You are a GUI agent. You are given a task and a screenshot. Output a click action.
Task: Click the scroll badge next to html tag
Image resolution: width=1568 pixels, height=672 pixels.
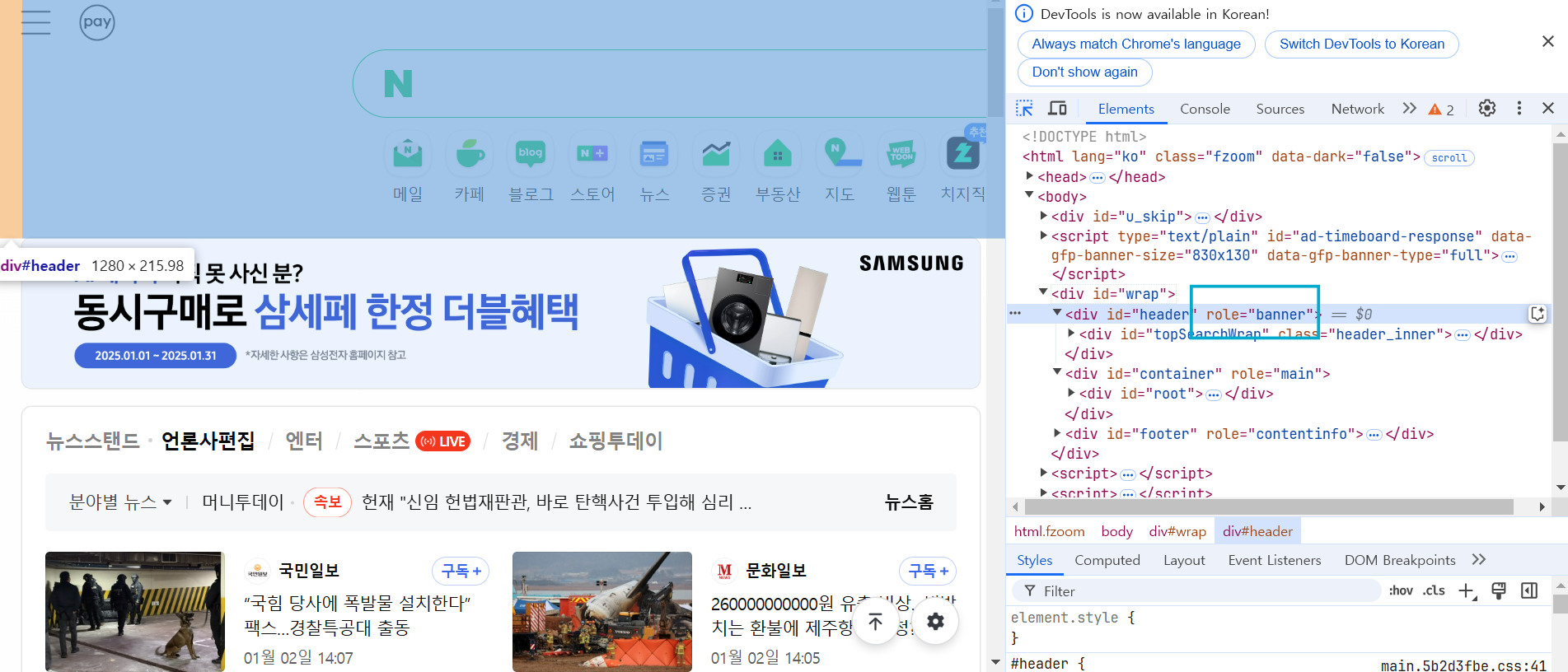click(1449, 157)
